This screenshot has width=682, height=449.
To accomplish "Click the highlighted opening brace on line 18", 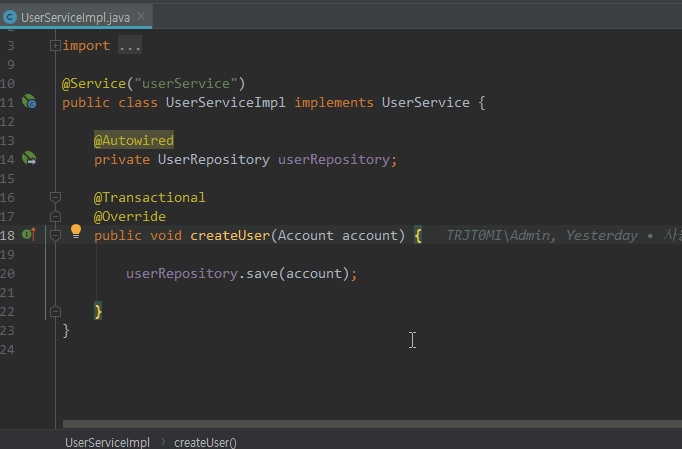I will 418,235.
